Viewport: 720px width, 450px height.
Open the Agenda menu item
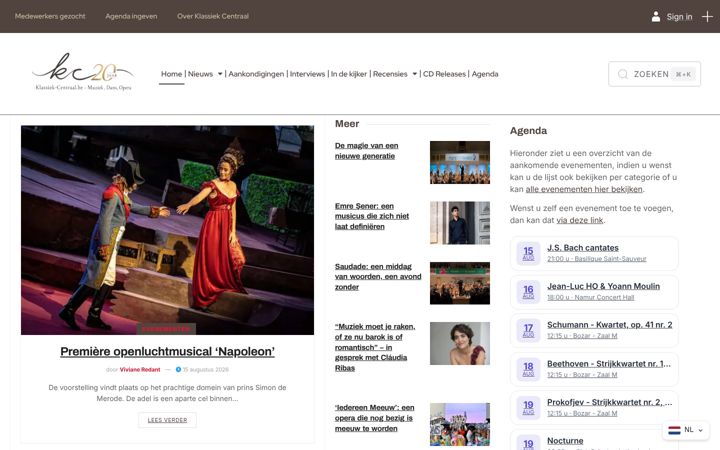click(485, 74)
